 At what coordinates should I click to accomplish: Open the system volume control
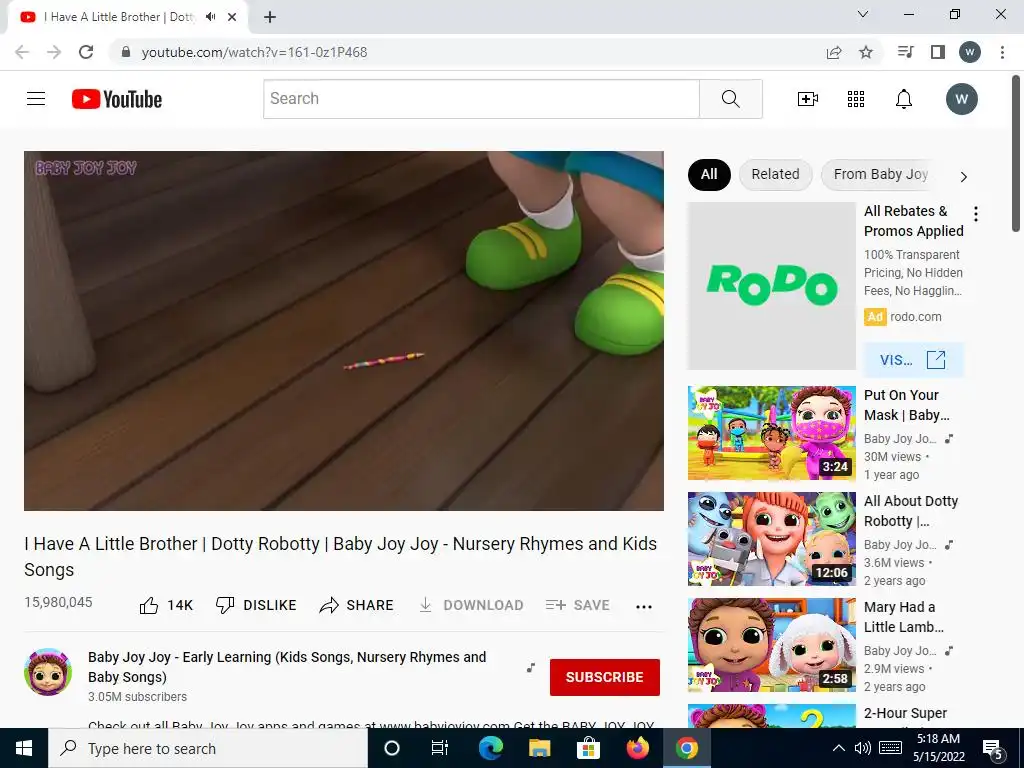[863, 748]
